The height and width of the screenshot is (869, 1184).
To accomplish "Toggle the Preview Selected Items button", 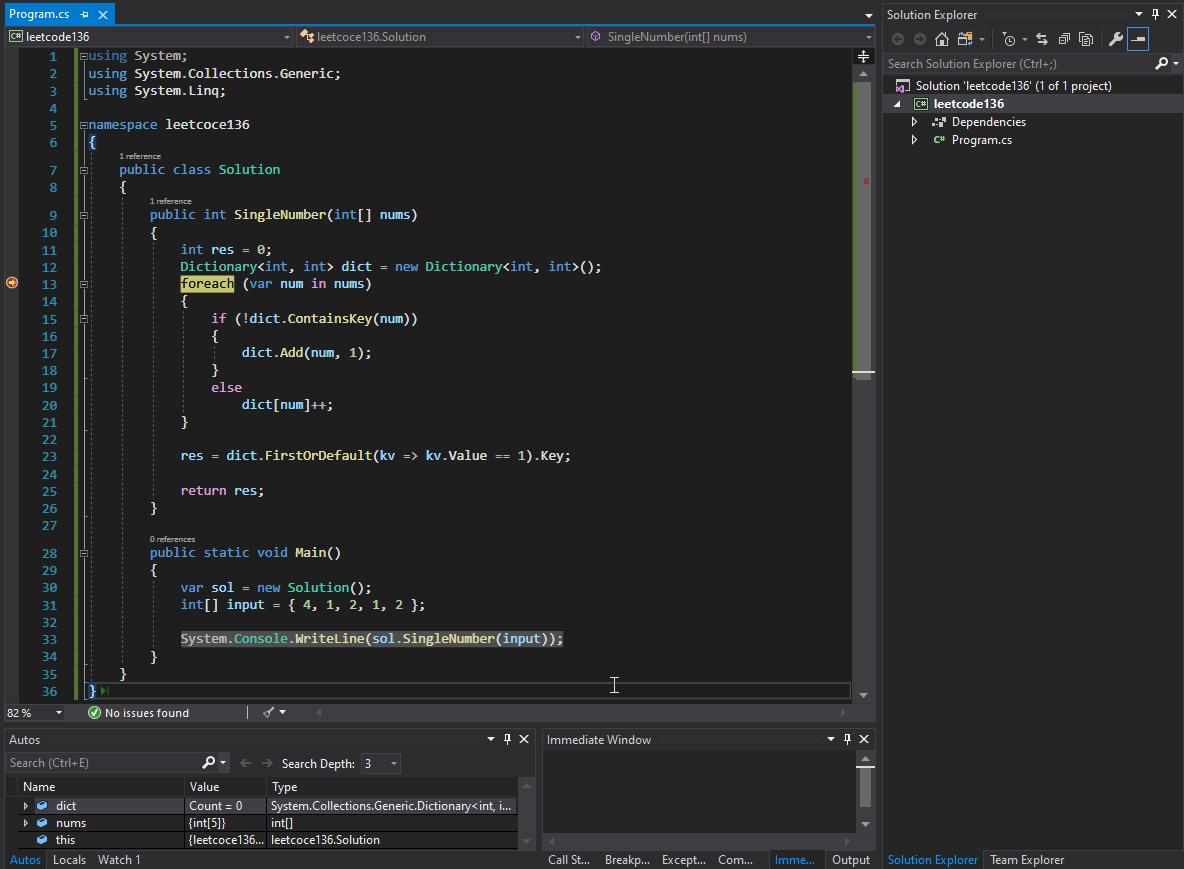I will tap(1138, 39).
